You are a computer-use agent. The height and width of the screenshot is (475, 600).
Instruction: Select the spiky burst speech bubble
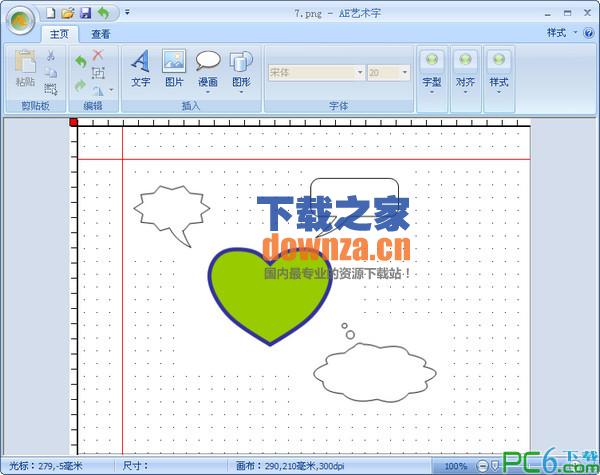171,209
